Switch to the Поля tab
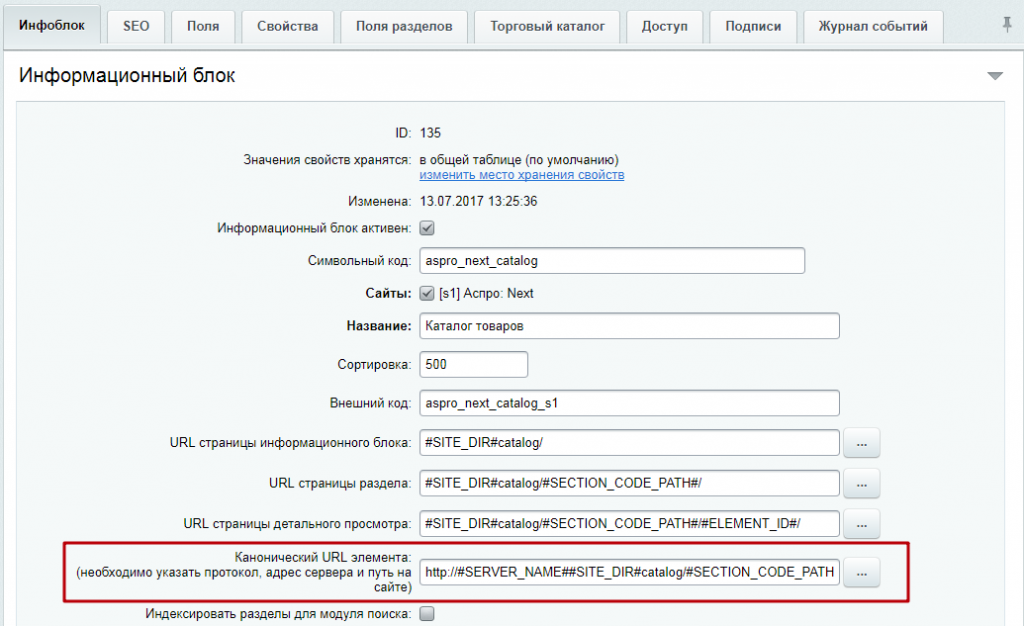Viewport: 1024px width, 626px height. 203,26
